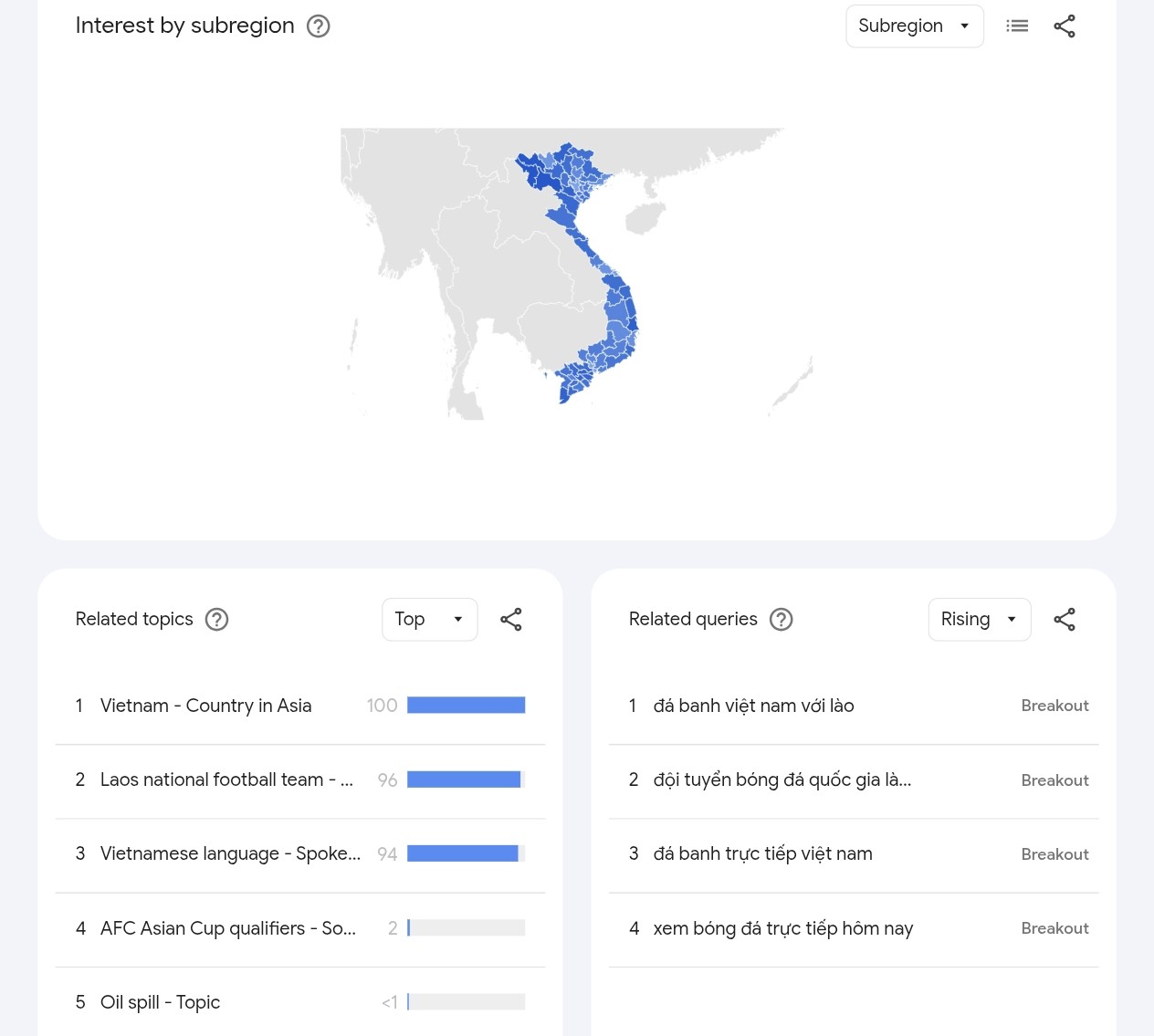Open the Subregion dropdown
Viewport: 1154px width, 1036px height.
click(914, 26)
